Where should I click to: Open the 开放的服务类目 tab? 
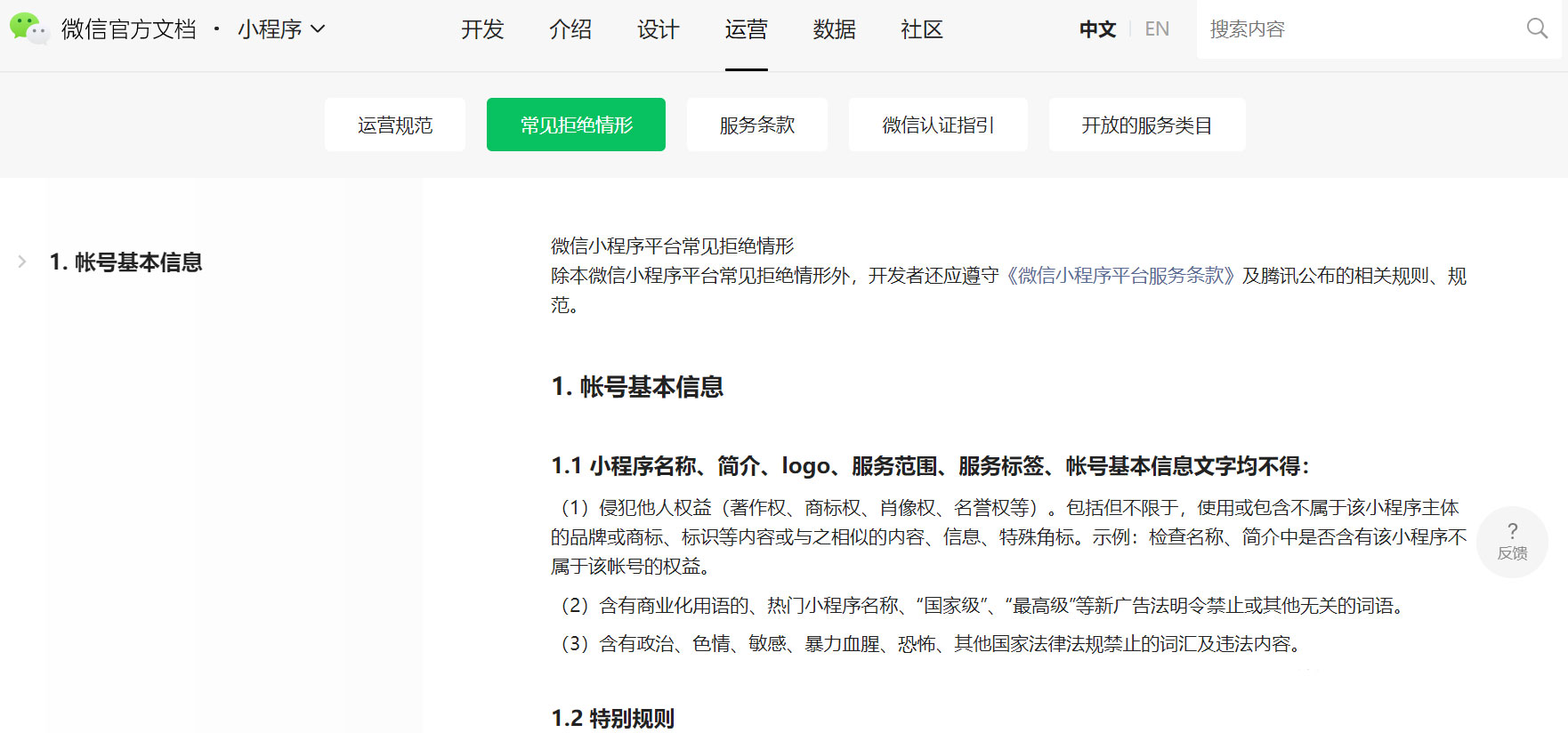1147,125
